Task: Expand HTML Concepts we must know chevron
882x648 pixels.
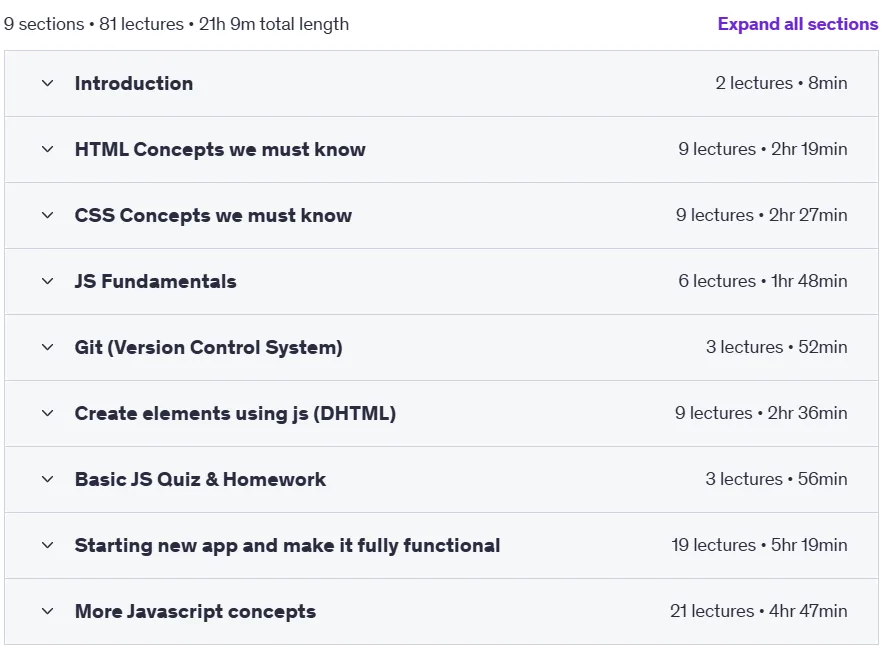Action: [48, 149]
